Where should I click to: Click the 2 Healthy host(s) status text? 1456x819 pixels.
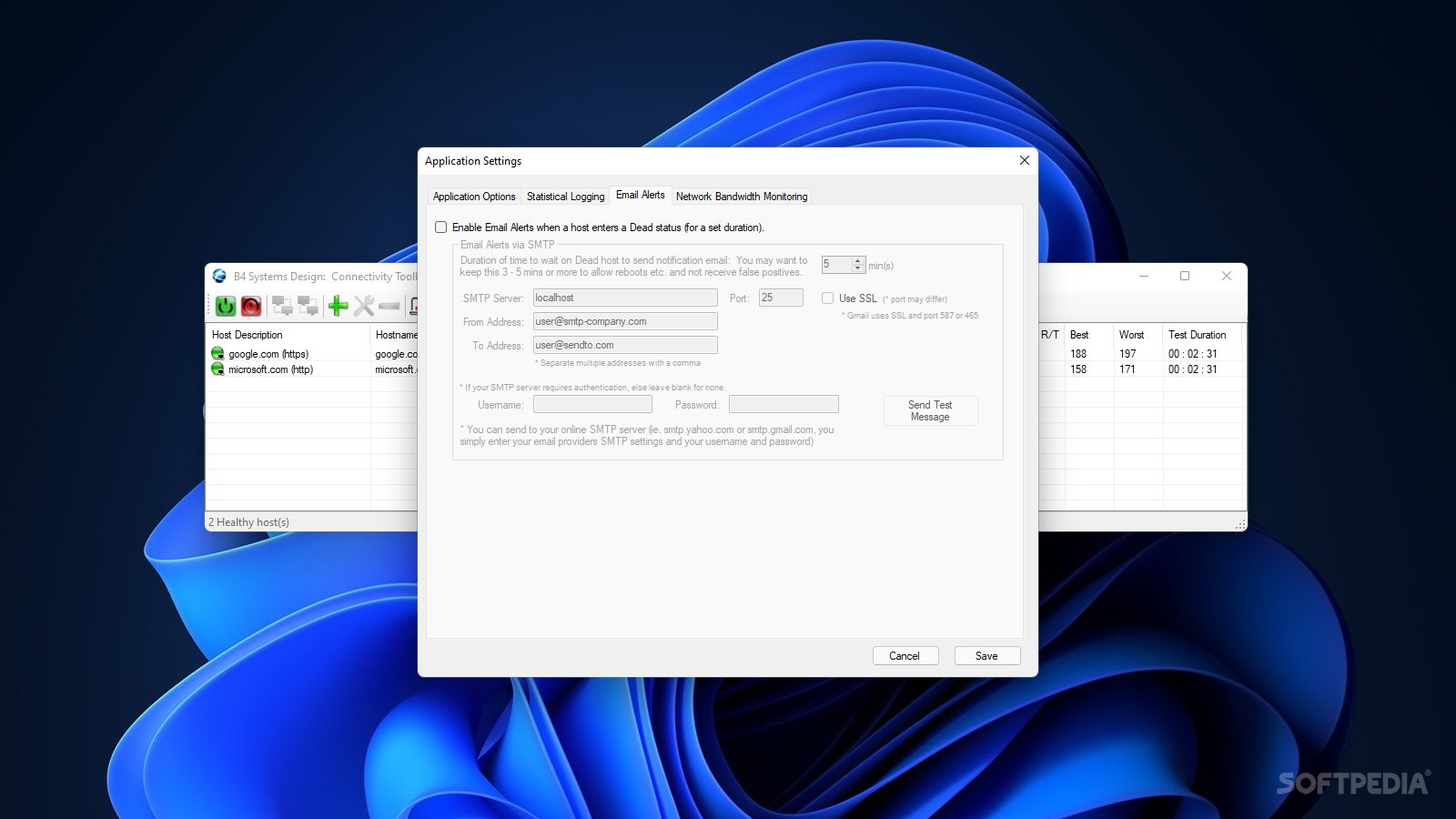[x=248, y=522]
